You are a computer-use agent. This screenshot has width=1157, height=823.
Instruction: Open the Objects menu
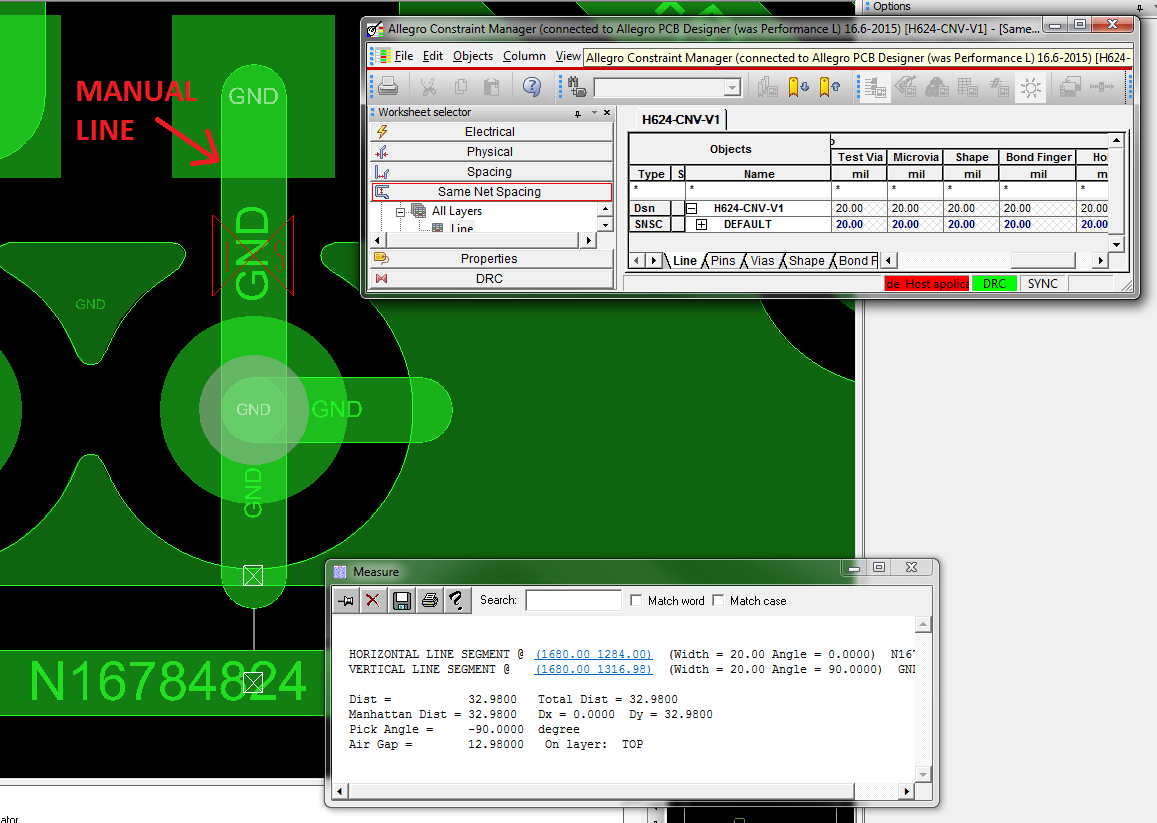pyautogui.click(x=472, y=56)
